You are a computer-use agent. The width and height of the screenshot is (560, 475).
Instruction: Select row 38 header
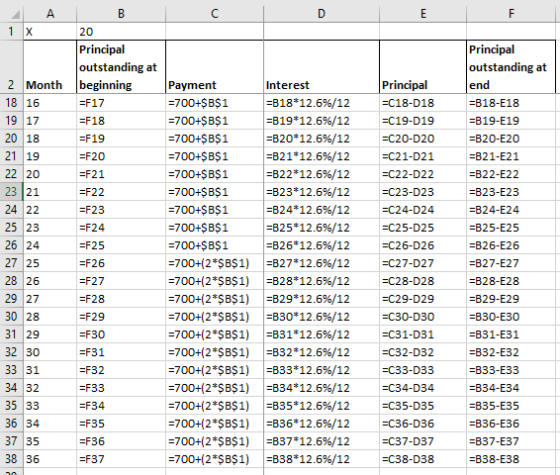point(11,459)
